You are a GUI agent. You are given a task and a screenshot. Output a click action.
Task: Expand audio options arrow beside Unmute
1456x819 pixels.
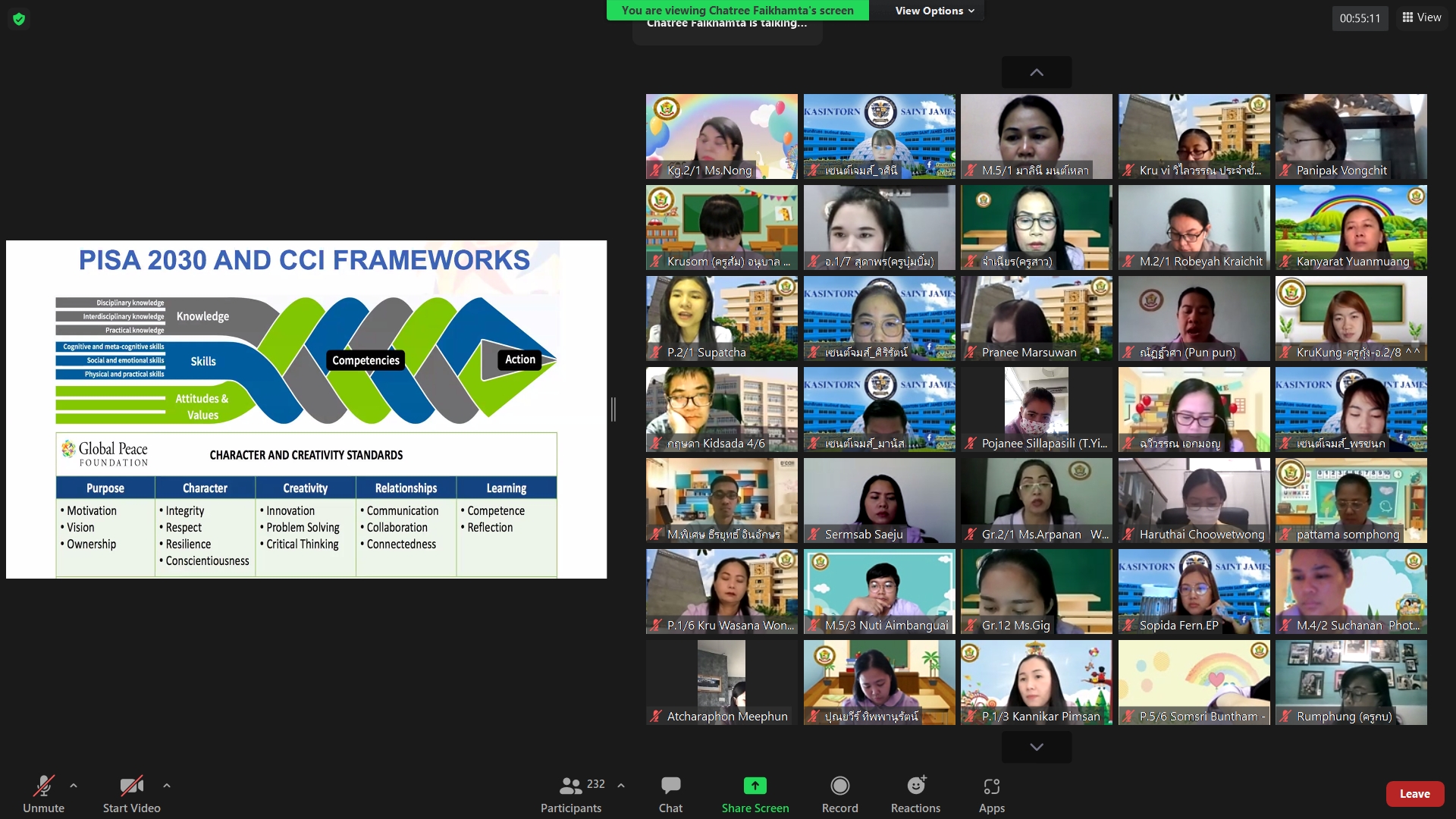[x=74, y=786]
